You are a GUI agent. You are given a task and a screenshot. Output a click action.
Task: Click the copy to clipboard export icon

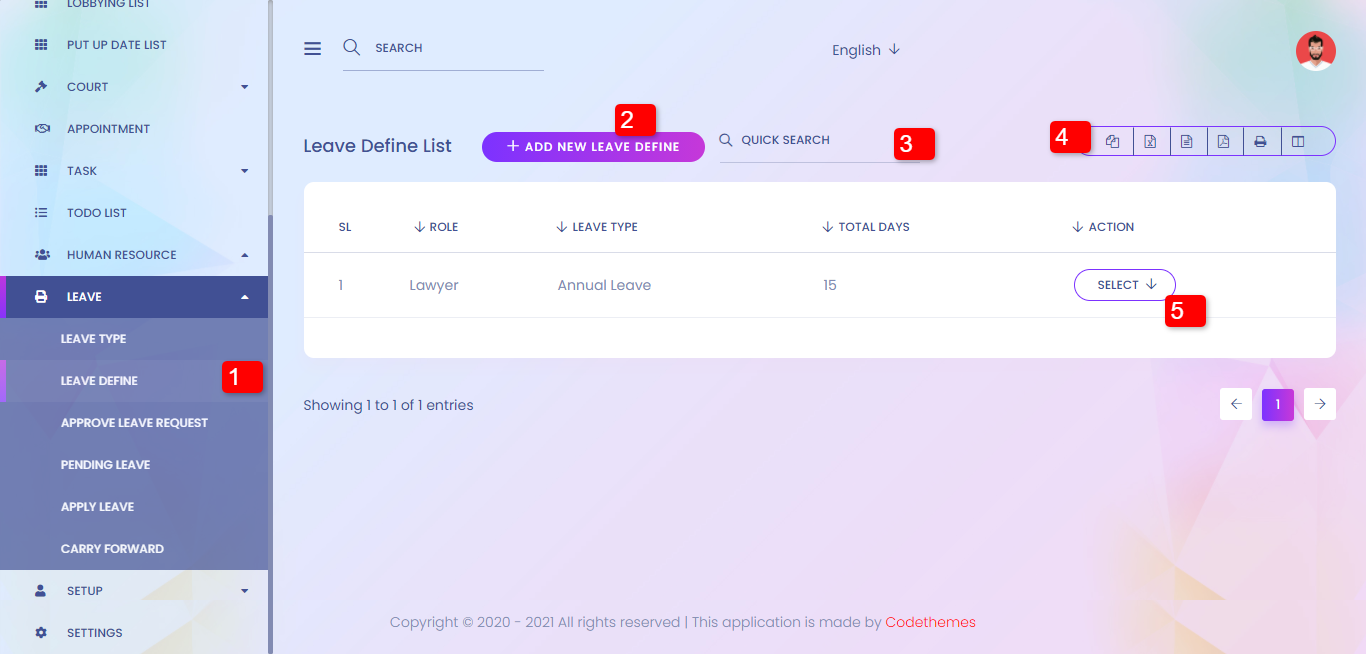1113,142
